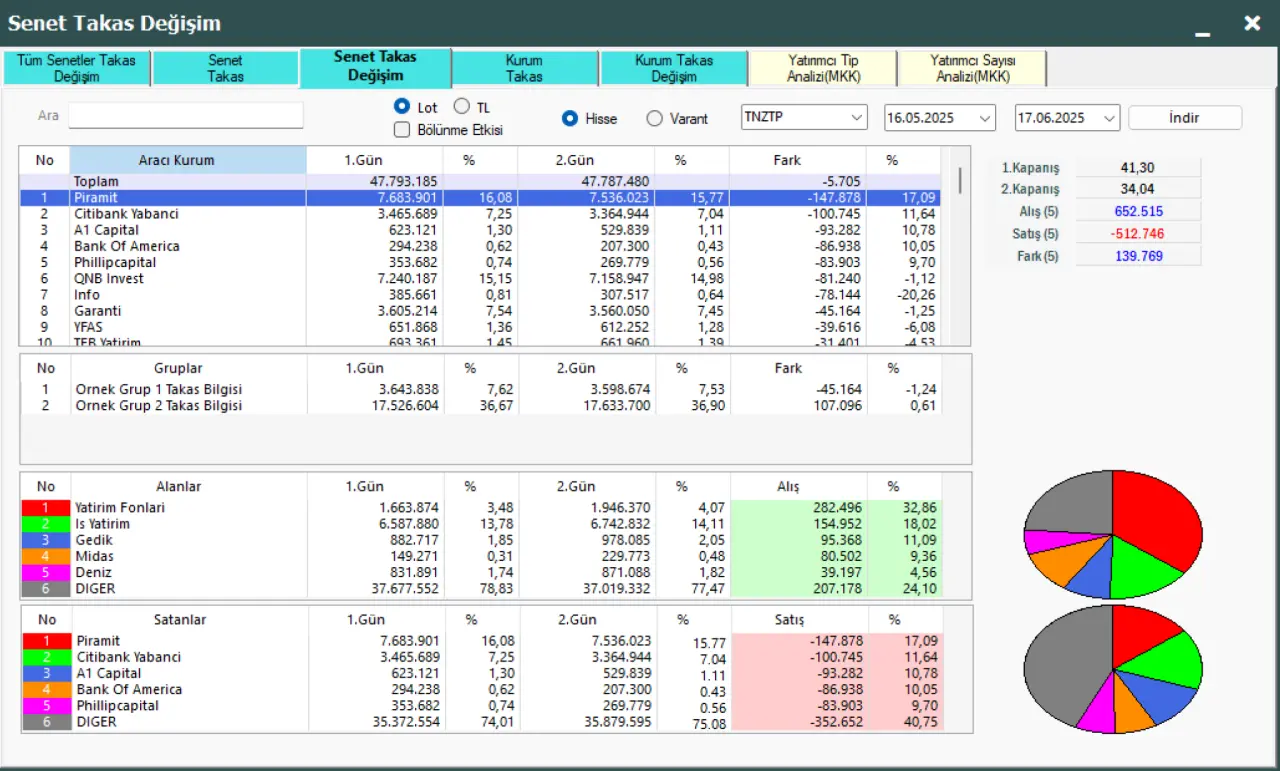Click the green Citibank Yabanci swatch in Satanlar
The image size is (1280, 771).
[x=46, y=657]
